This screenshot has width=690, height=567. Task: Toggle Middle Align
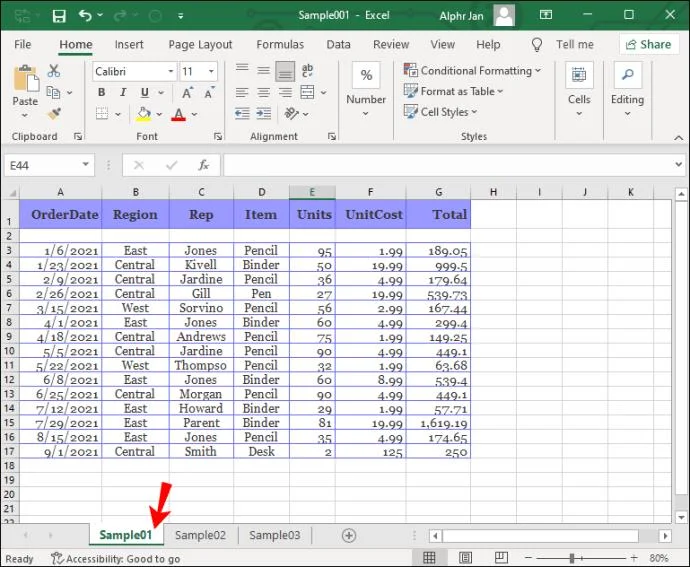pyautogui.click(x=264, y=70)
